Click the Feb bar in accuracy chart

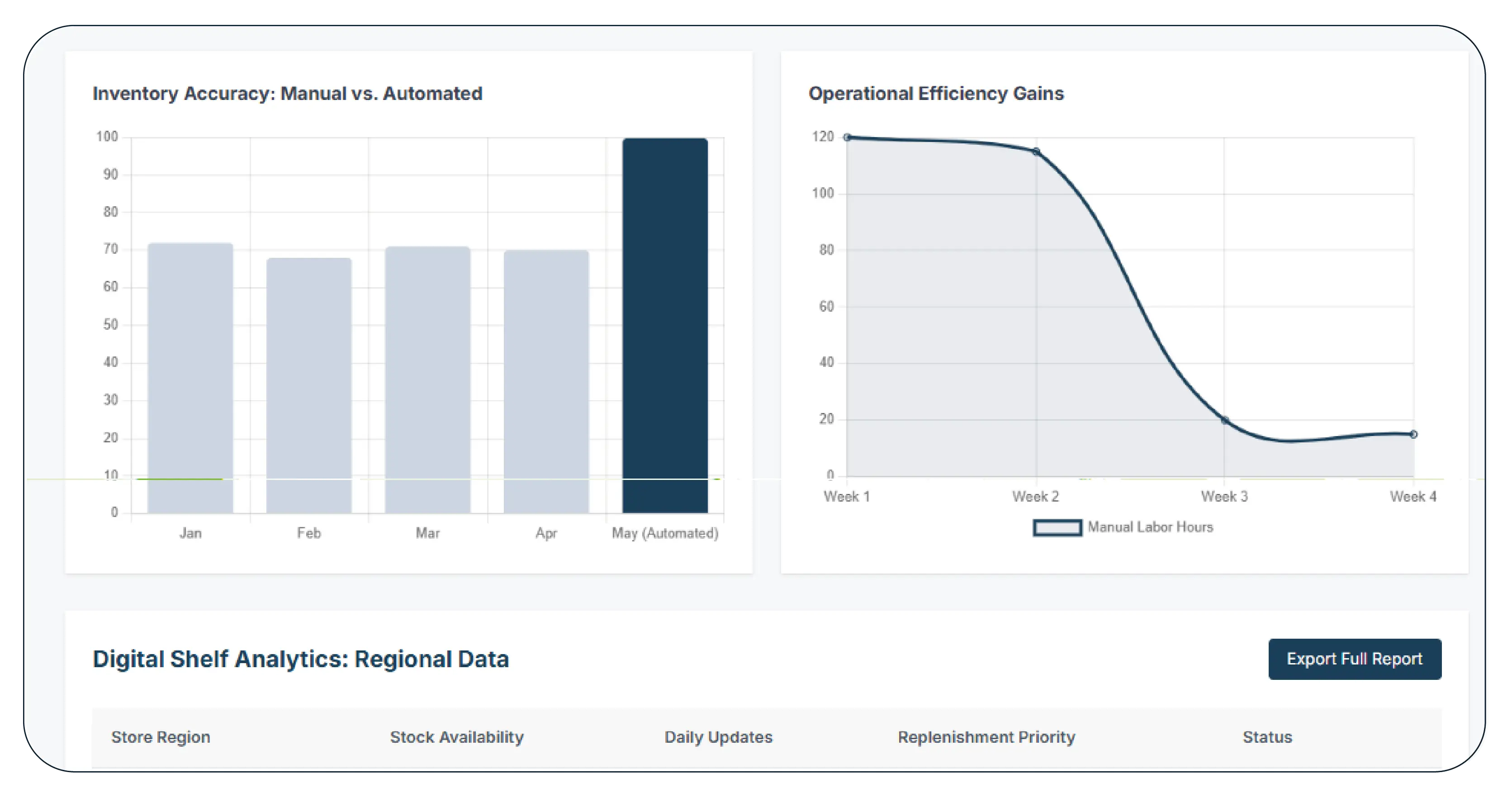309,385
